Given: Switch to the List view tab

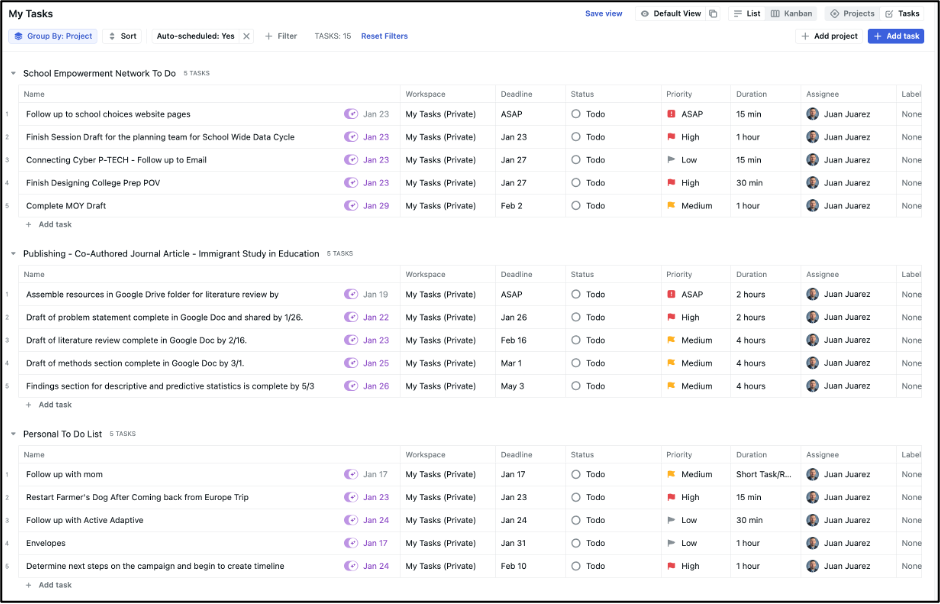Looking at the screenshot, I should point(746,14).
